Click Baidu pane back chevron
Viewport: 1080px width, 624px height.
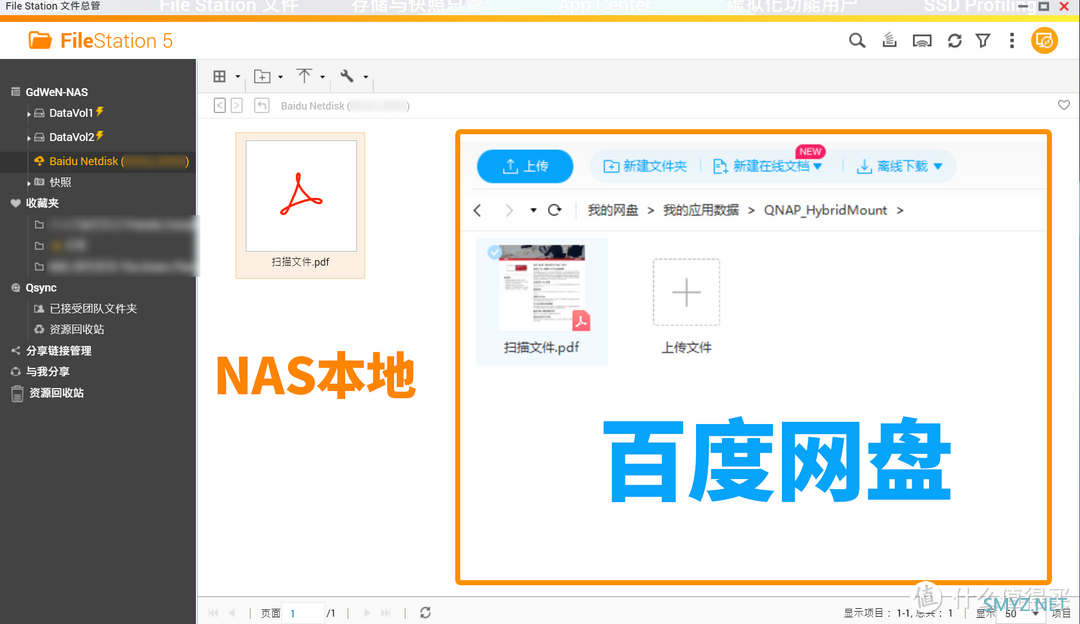point(477,210)
